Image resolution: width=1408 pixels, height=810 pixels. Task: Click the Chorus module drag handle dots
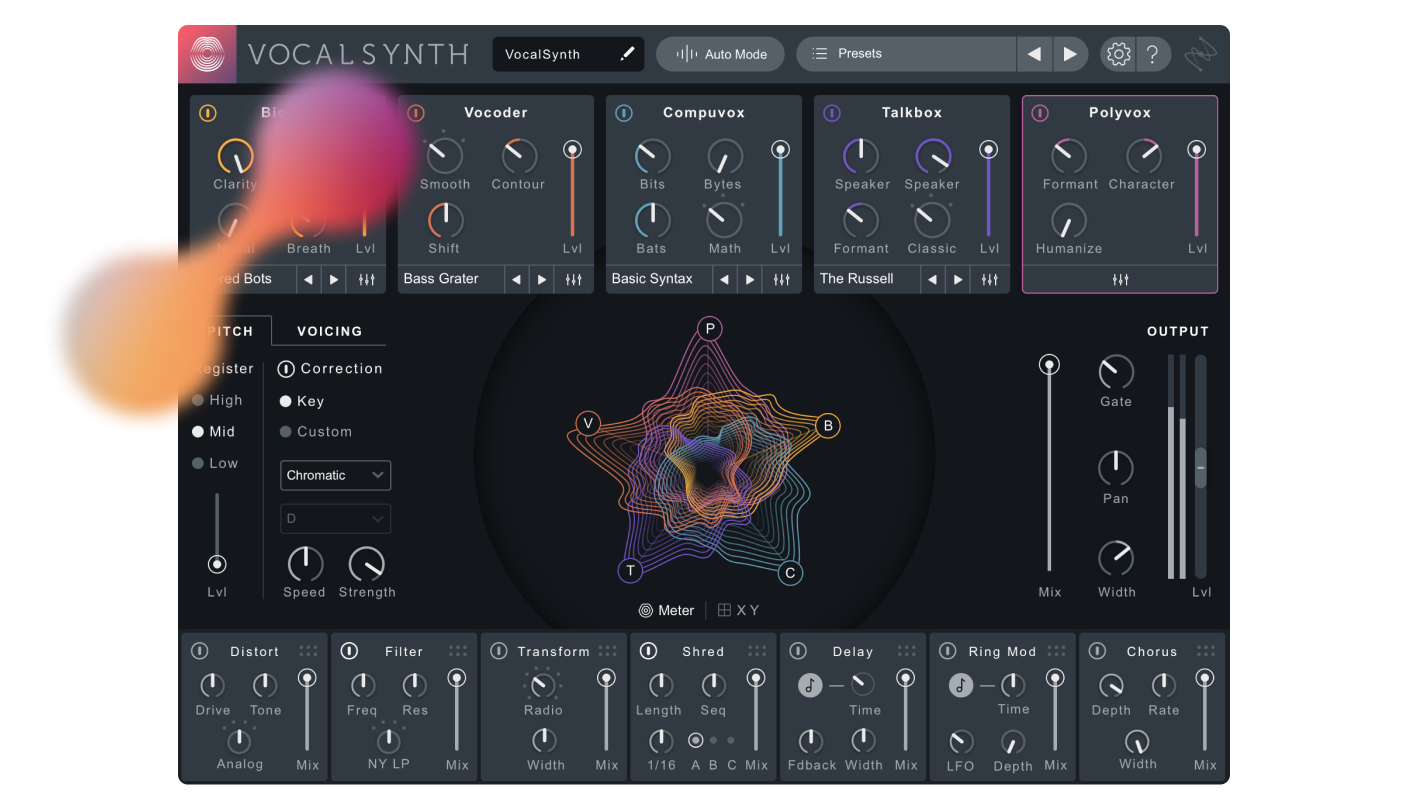click(x=1206, y=651)
